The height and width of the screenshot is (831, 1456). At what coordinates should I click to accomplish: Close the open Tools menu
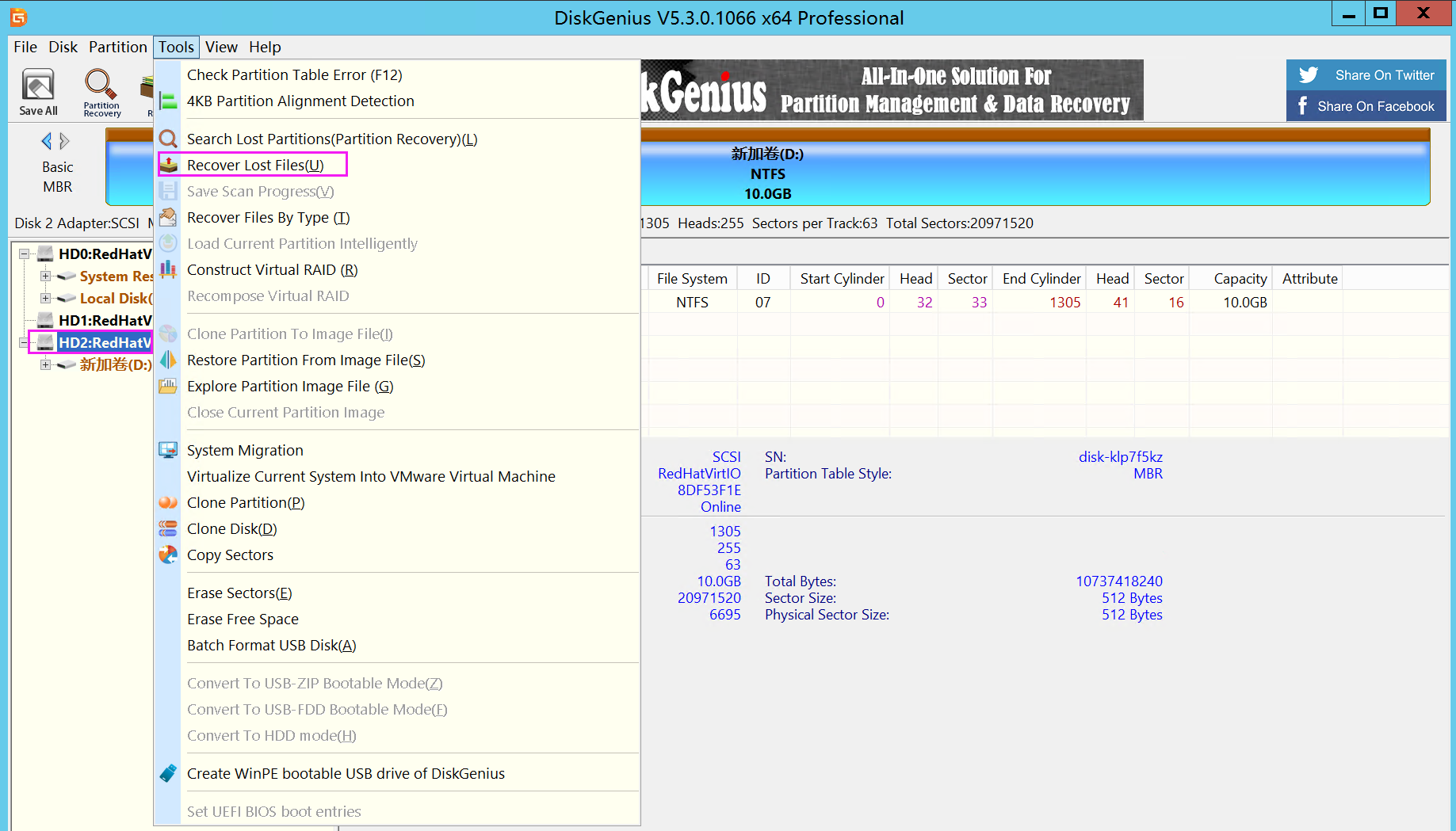click(x=176, y=48)
